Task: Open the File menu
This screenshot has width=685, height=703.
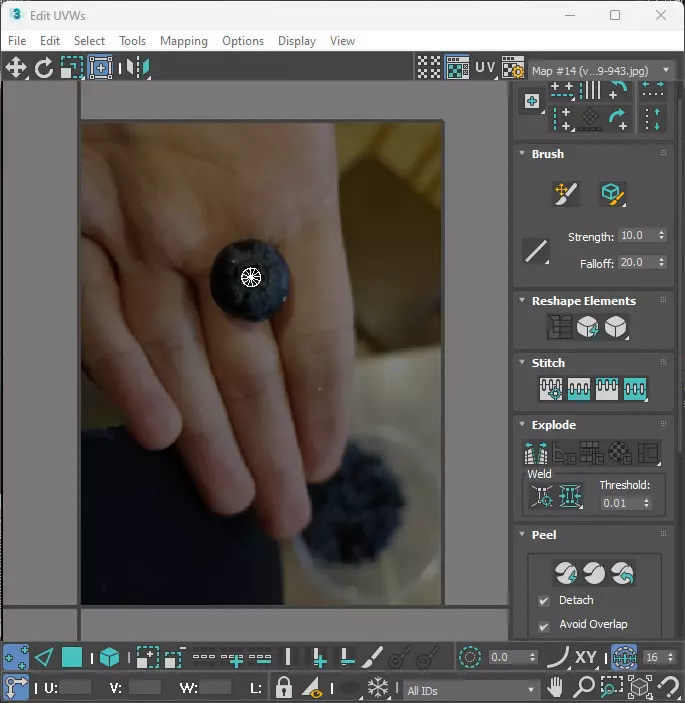Action: click(x=17, y=41)
